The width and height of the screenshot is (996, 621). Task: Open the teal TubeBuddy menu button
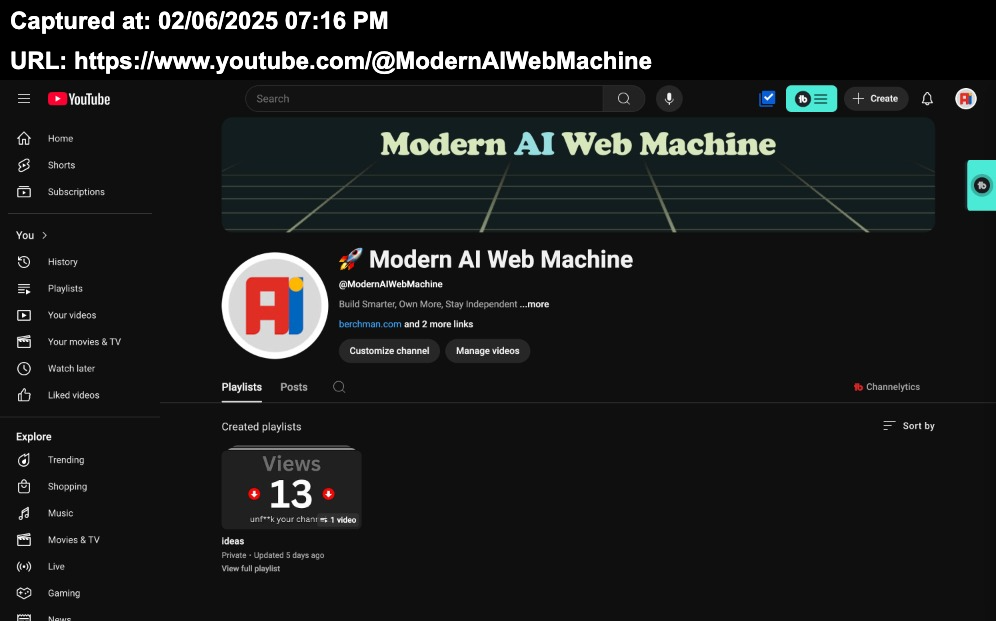point(811,98)
